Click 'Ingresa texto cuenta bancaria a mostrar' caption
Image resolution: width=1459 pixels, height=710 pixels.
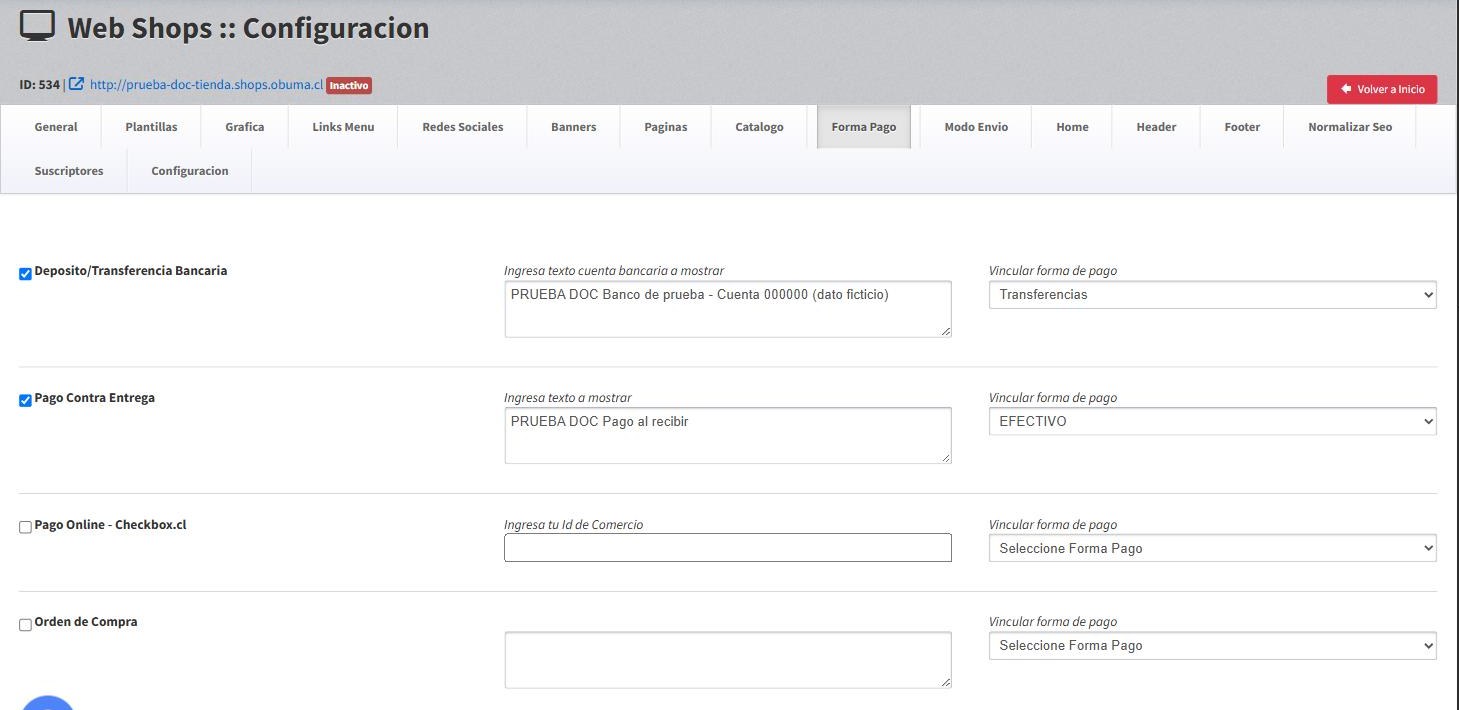click(614, 271)
